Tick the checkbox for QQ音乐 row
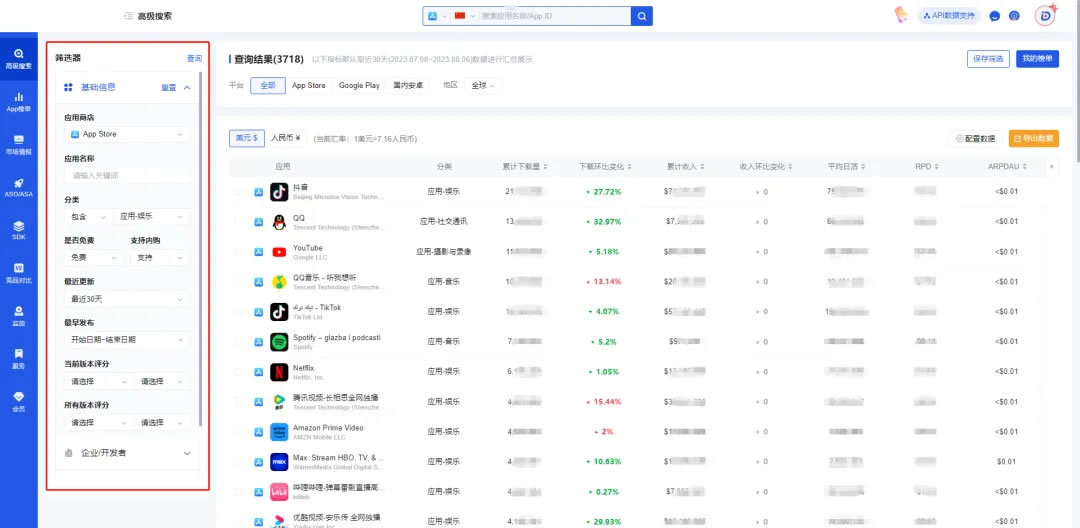 point(239,282)
